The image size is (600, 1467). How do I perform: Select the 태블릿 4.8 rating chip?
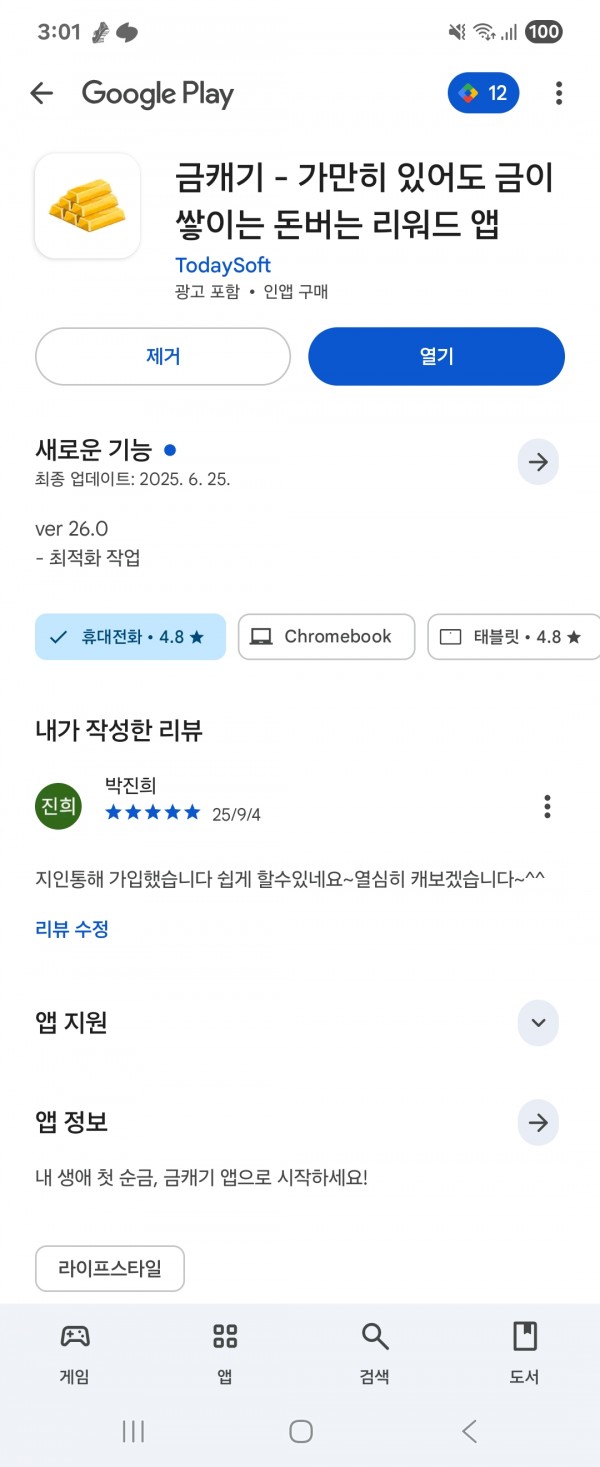pos(513,637)
